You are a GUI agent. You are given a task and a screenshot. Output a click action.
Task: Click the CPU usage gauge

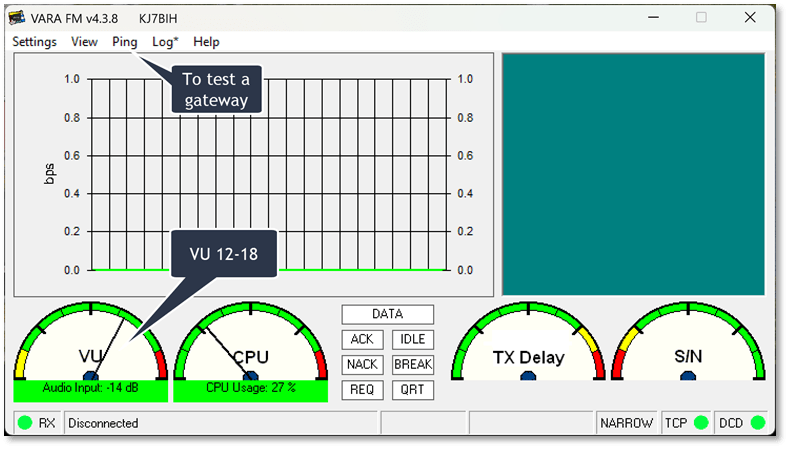(x=250, y=350)
